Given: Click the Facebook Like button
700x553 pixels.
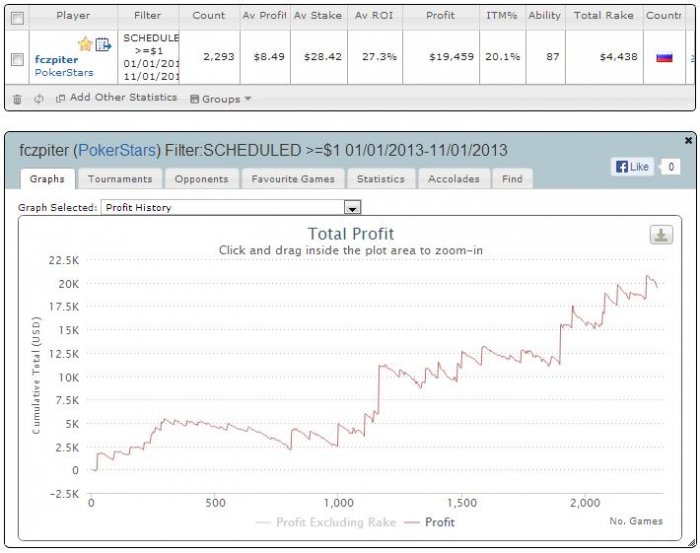Looking at the screenshot, I should click(x=632, y=167).
